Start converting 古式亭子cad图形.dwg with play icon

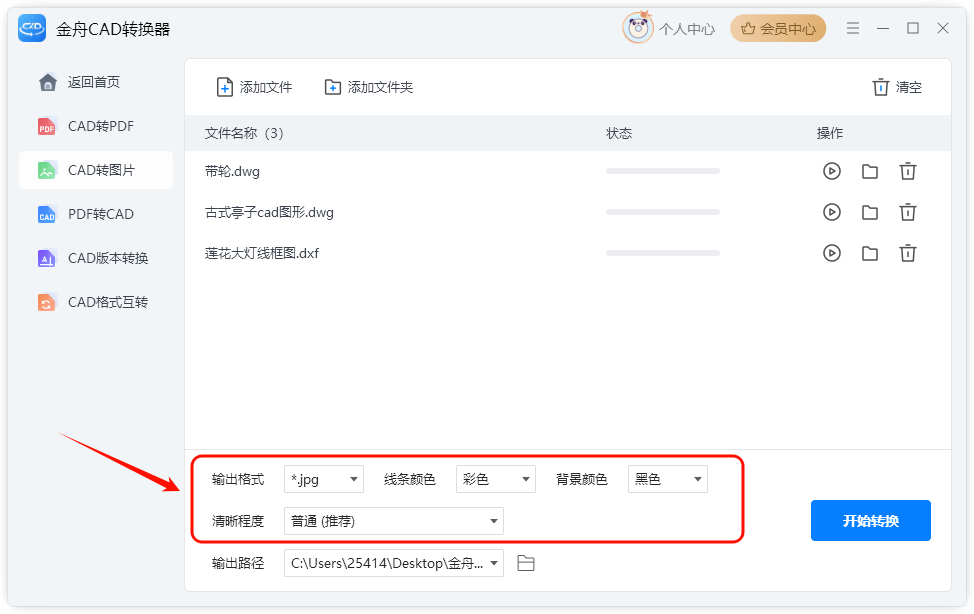832,212
